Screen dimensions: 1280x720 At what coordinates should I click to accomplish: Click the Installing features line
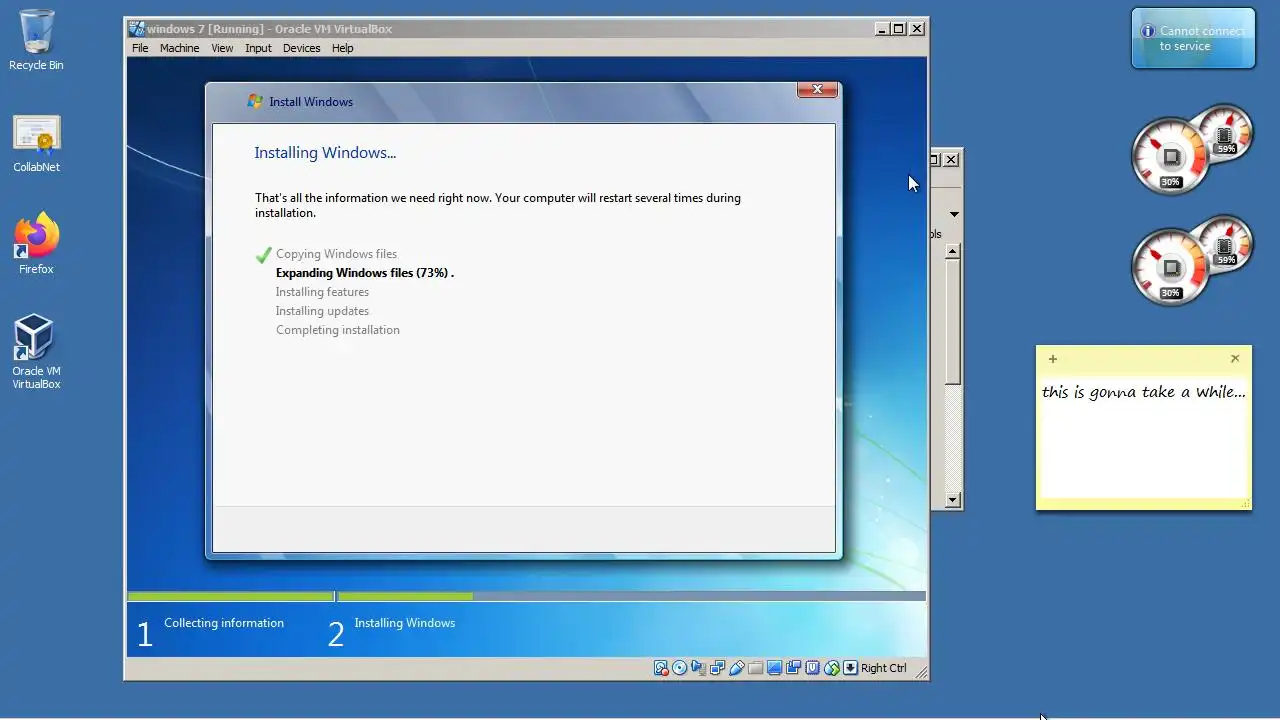coord(322,292)
